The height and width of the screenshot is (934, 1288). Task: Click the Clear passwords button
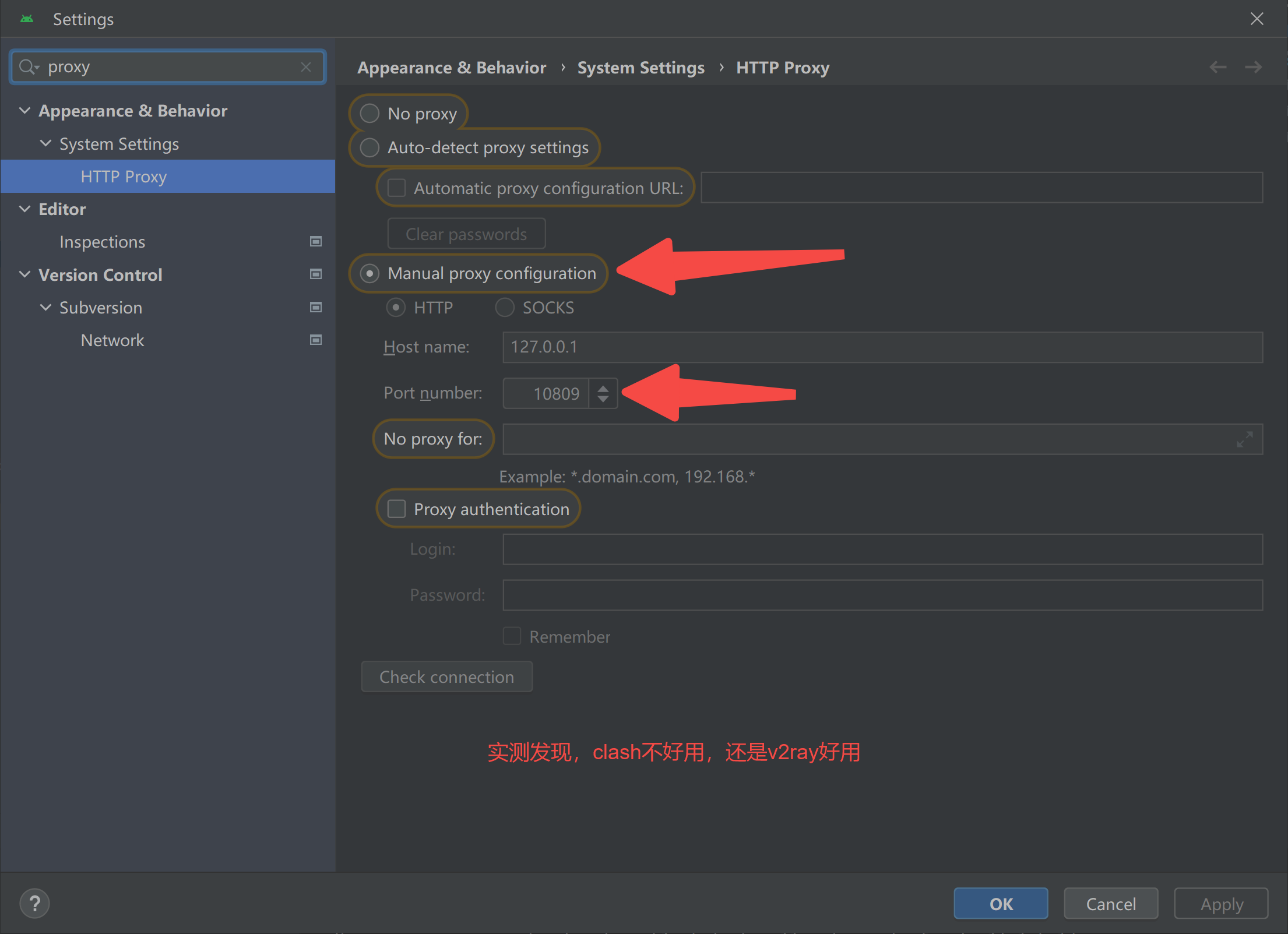click(x=466, y=233)
